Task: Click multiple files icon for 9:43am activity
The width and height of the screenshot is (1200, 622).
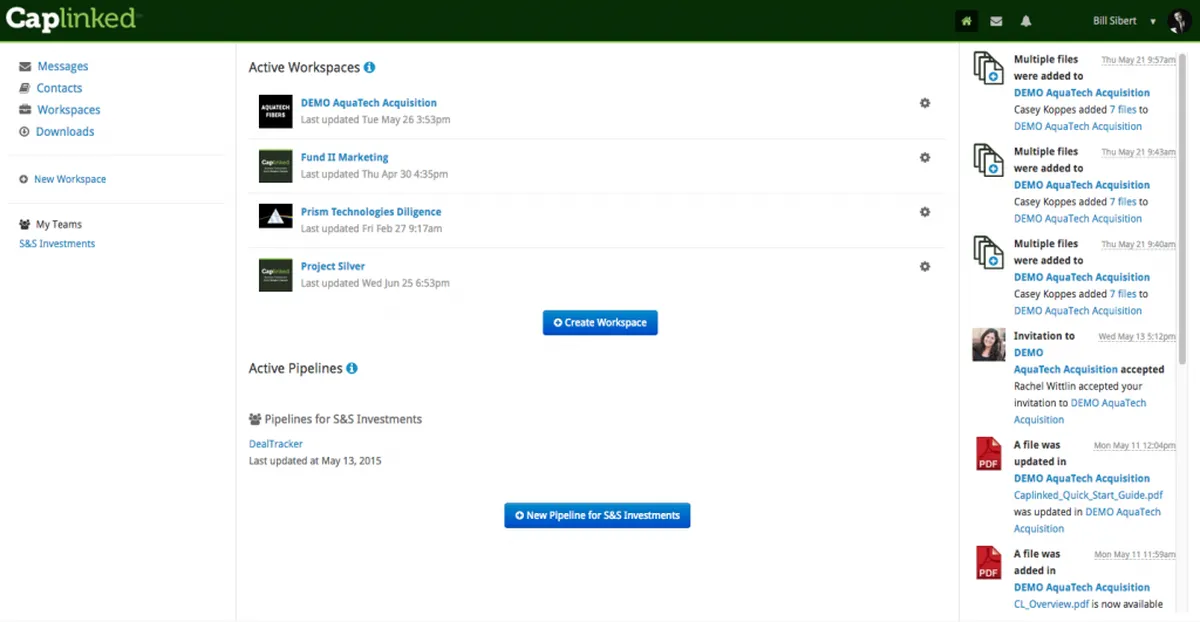Action: tap(988, 160)
